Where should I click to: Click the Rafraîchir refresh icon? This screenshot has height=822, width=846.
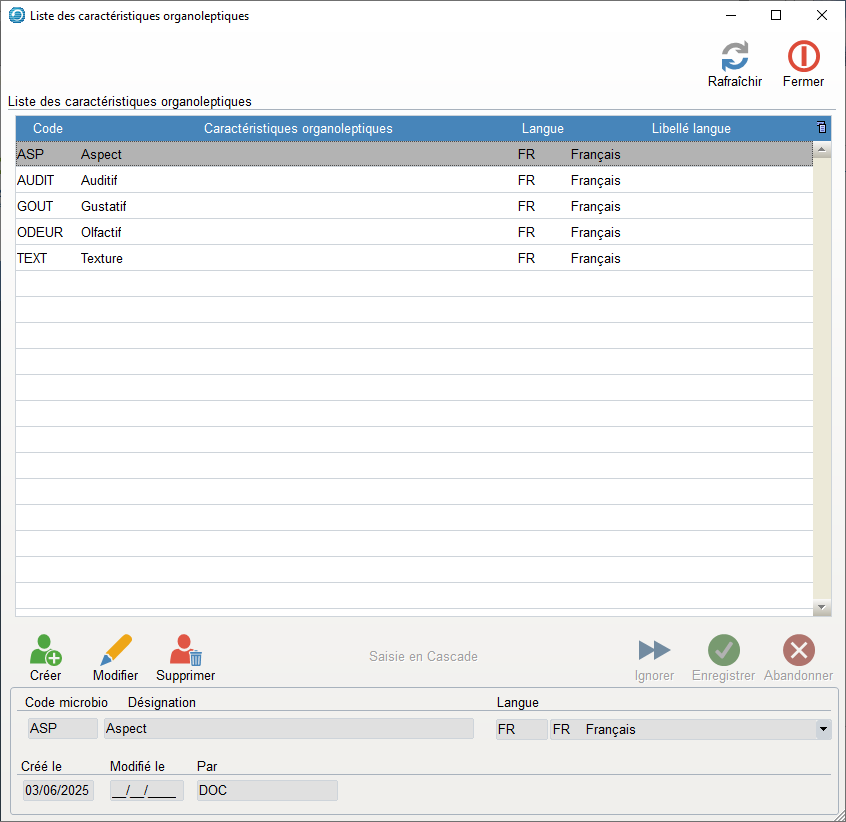[734, 56]
